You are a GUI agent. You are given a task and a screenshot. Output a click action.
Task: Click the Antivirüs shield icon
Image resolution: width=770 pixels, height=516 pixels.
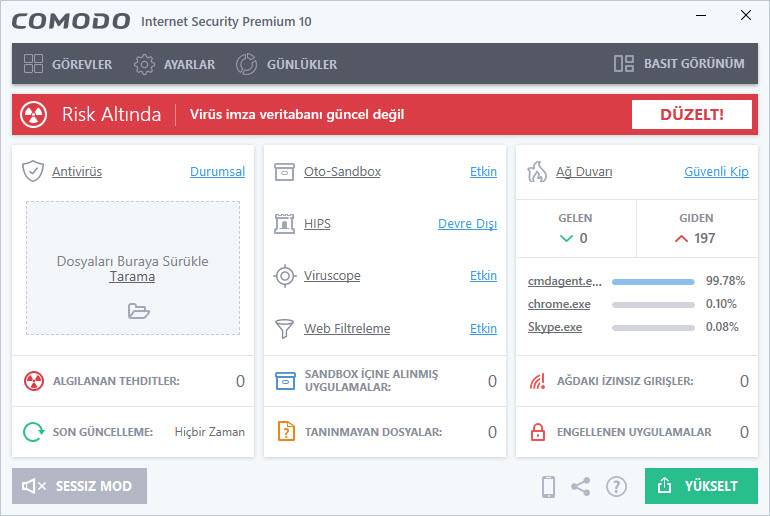click(x=33, y=171)
